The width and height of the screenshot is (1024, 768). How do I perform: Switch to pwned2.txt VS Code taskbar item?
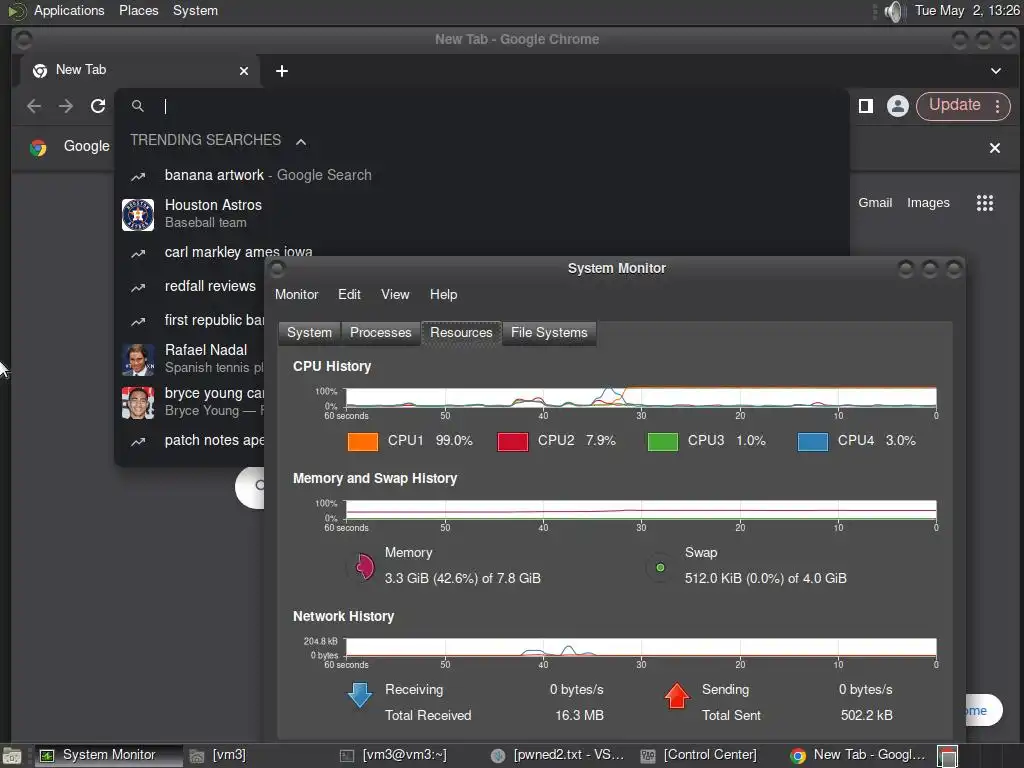pyautogui.click(x=558, y=755)
